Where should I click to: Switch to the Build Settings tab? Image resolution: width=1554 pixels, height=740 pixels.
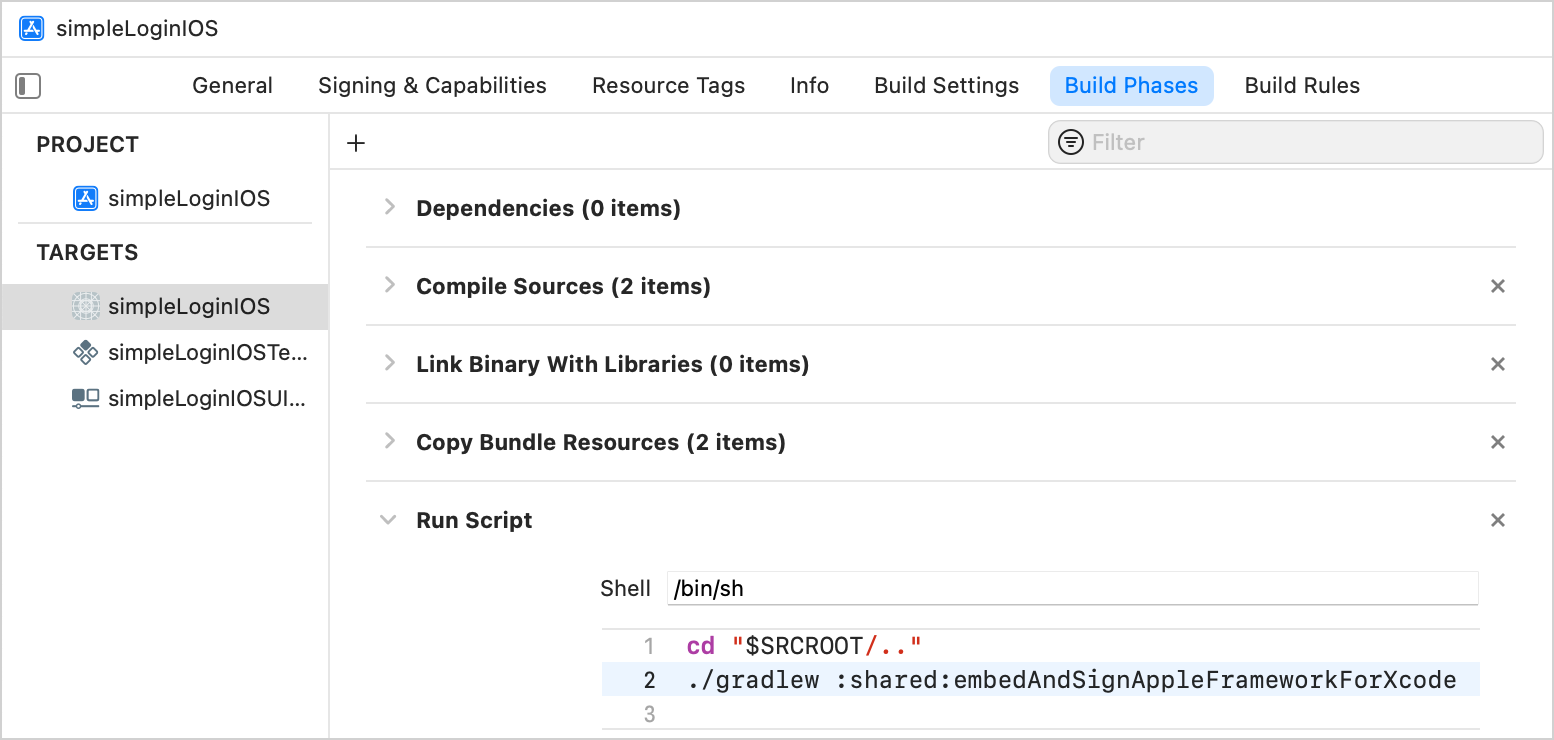click(946, 86)
